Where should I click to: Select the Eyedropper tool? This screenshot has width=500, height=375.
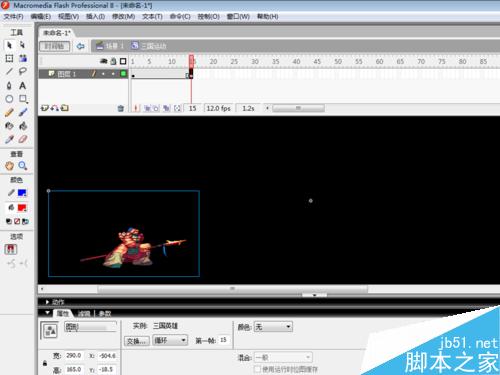pyautogui.click(x=9, y=139)
